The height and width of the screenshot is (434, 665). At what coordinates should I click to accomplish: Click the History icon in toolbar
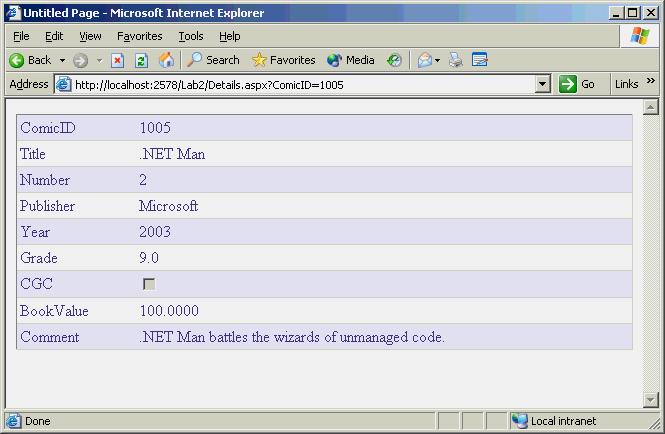coord(394,60)
